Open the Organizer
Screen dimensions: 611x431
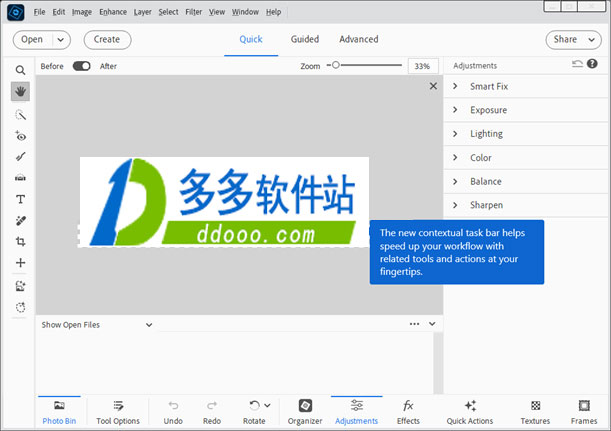pos(305,412)
